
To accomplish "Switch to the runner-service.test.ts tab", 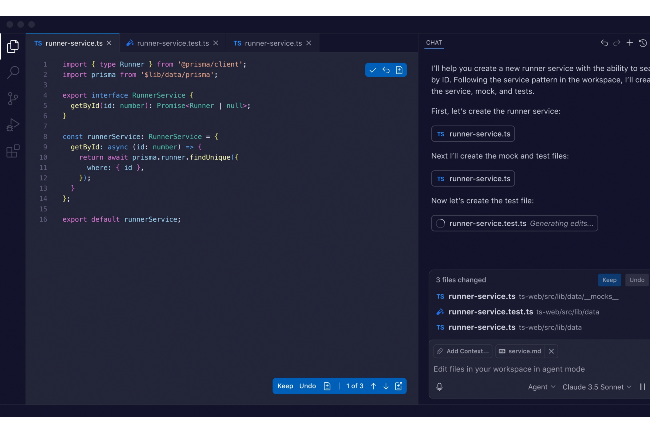I will click(x=172, y=43).
